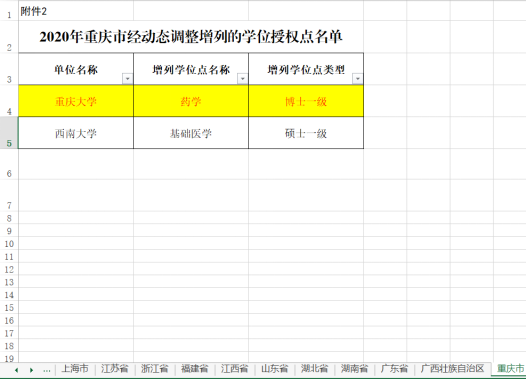This screenshot has width=526, height=380.
Task: Show more sheets via ellipsis button
Action: [x=47, y=370]
